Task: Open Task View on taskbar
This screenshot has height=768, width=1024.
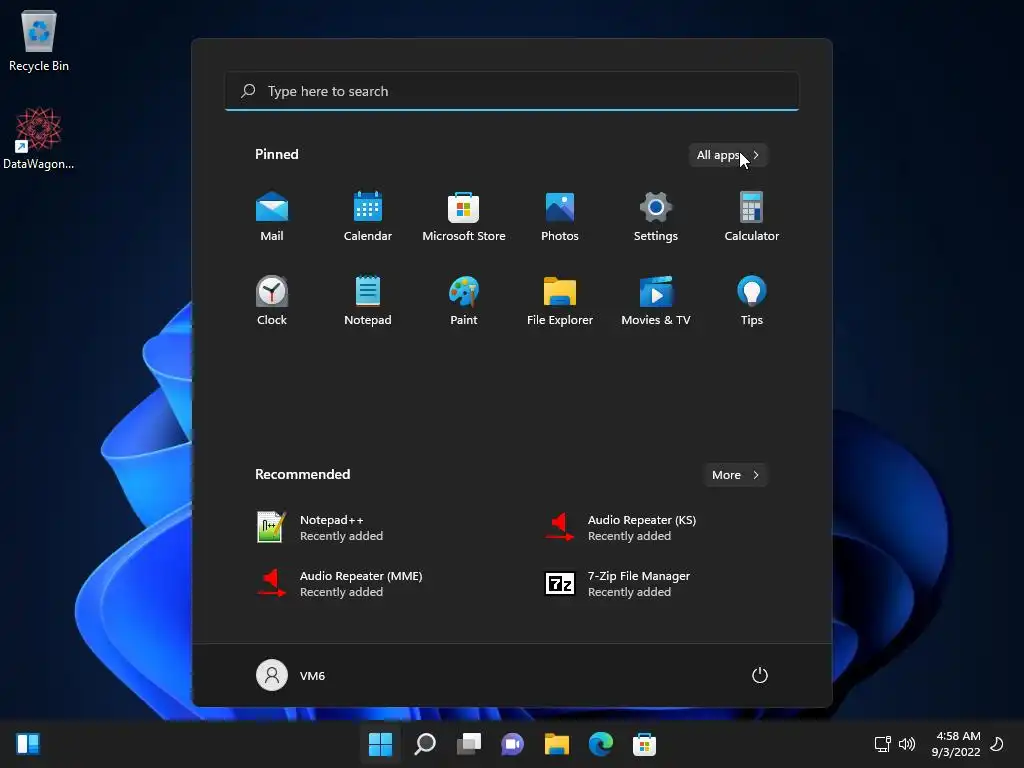Action: [x=468, y=744]
